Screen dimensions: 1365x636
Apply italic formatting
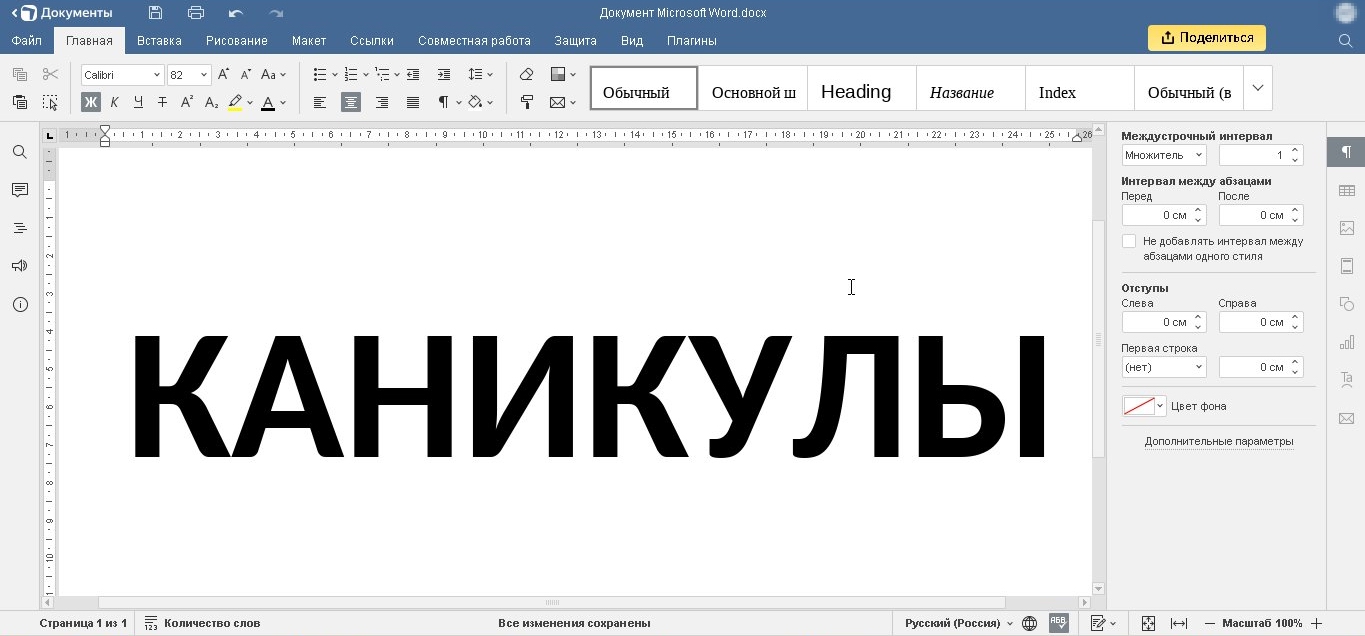pyautogui.click(x=113, y=102)
